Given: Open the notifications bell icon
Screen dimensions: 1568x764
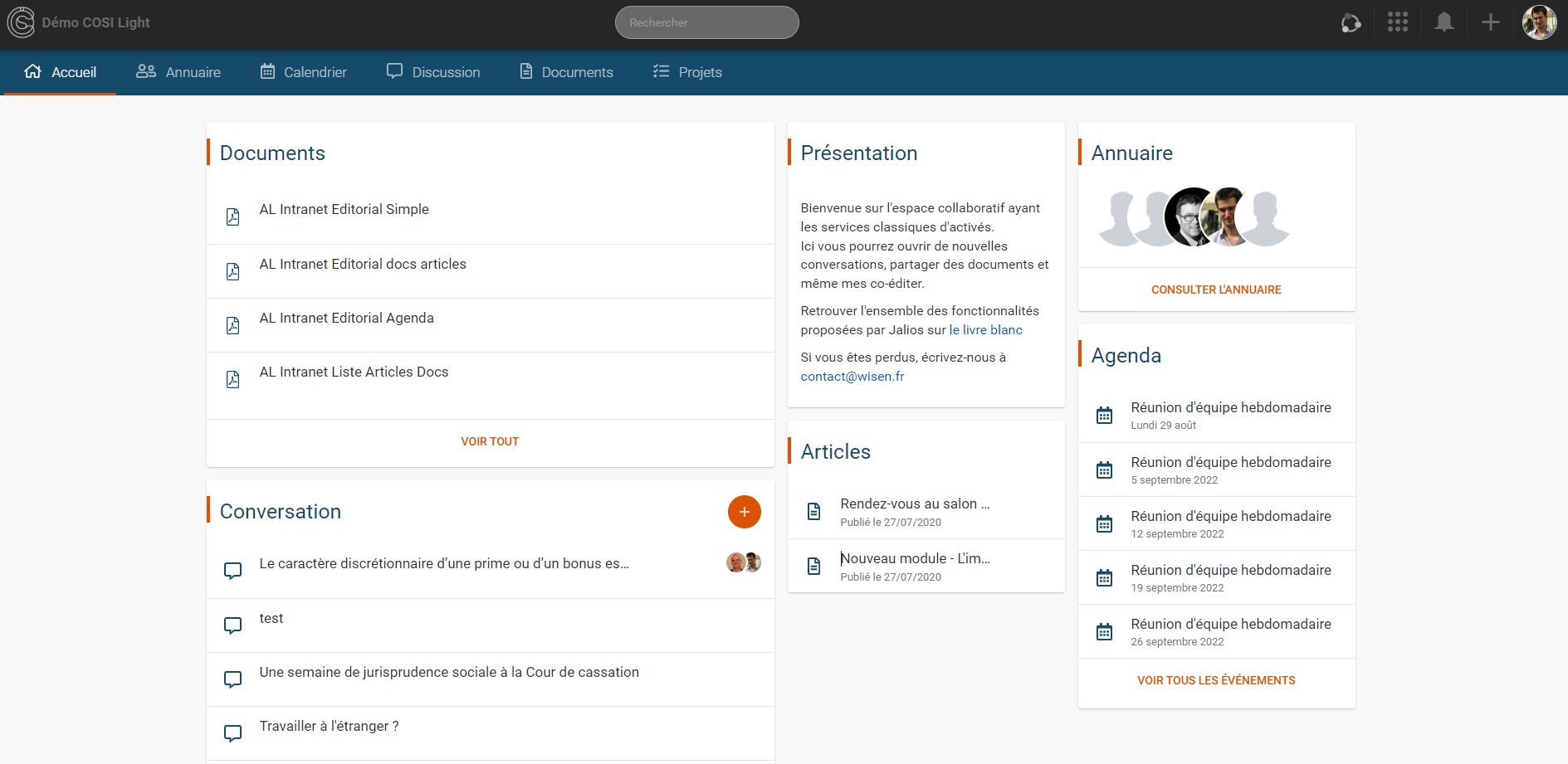Looking at the screenshot, I should [x=1444, y=22].
